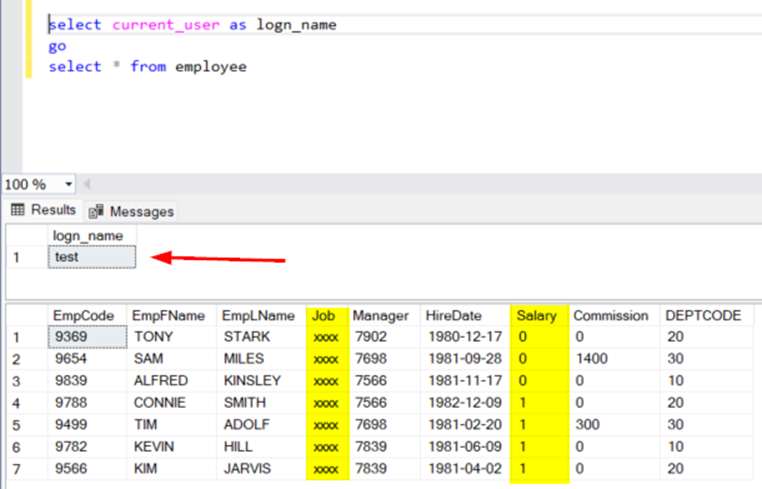Select EmpCode cell 9839
Screen dimensions: 762x489
coord(87,381)
